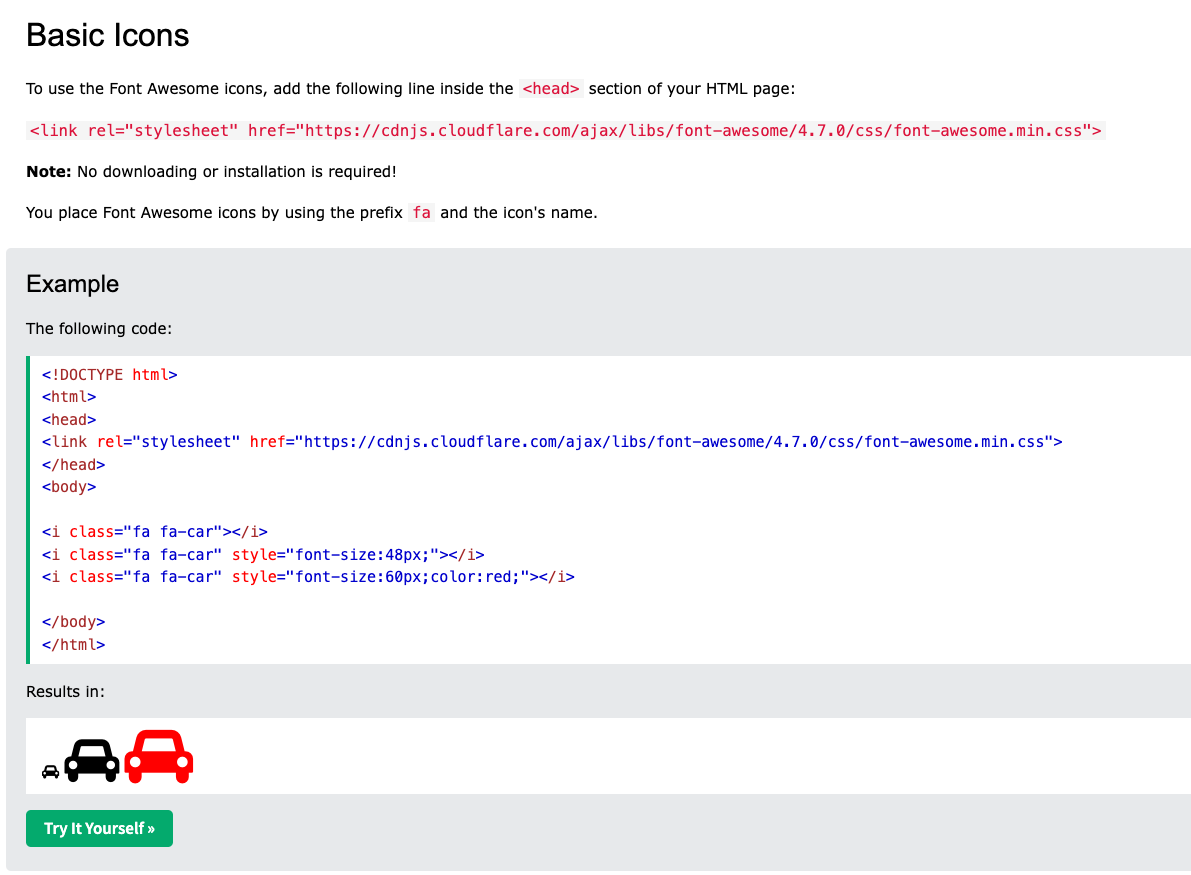1191x875 pixels.
Task: Click the small black car icon
Action: pos(50,772)
